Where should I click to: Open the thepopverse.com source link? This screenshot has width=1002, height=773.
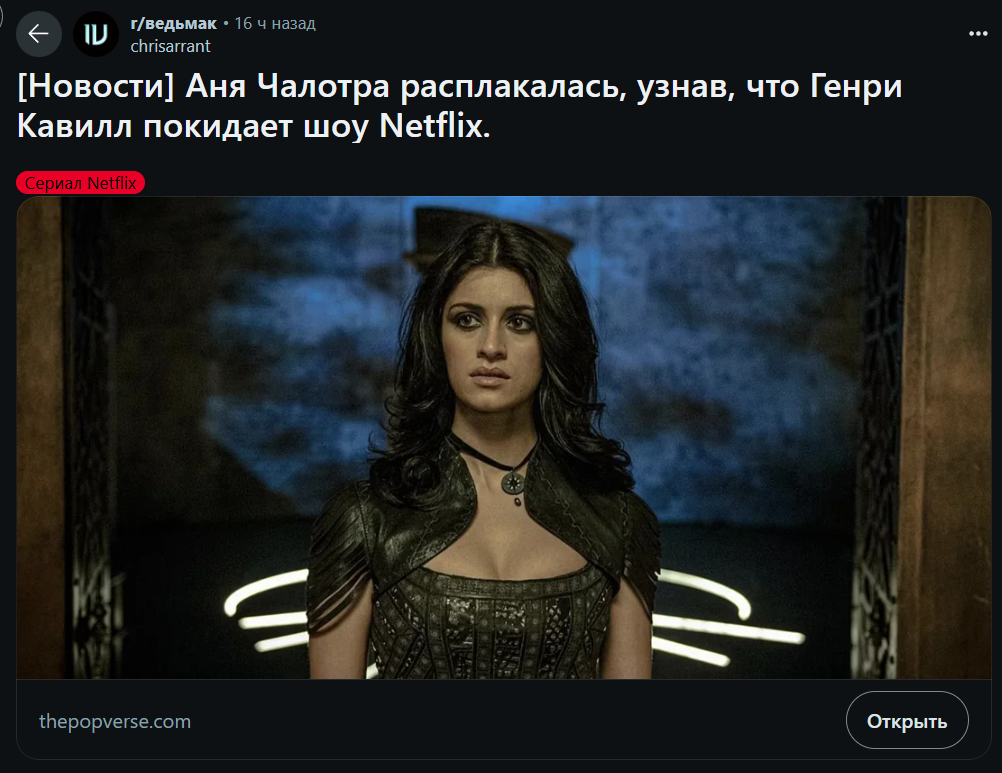coord(115,721)
